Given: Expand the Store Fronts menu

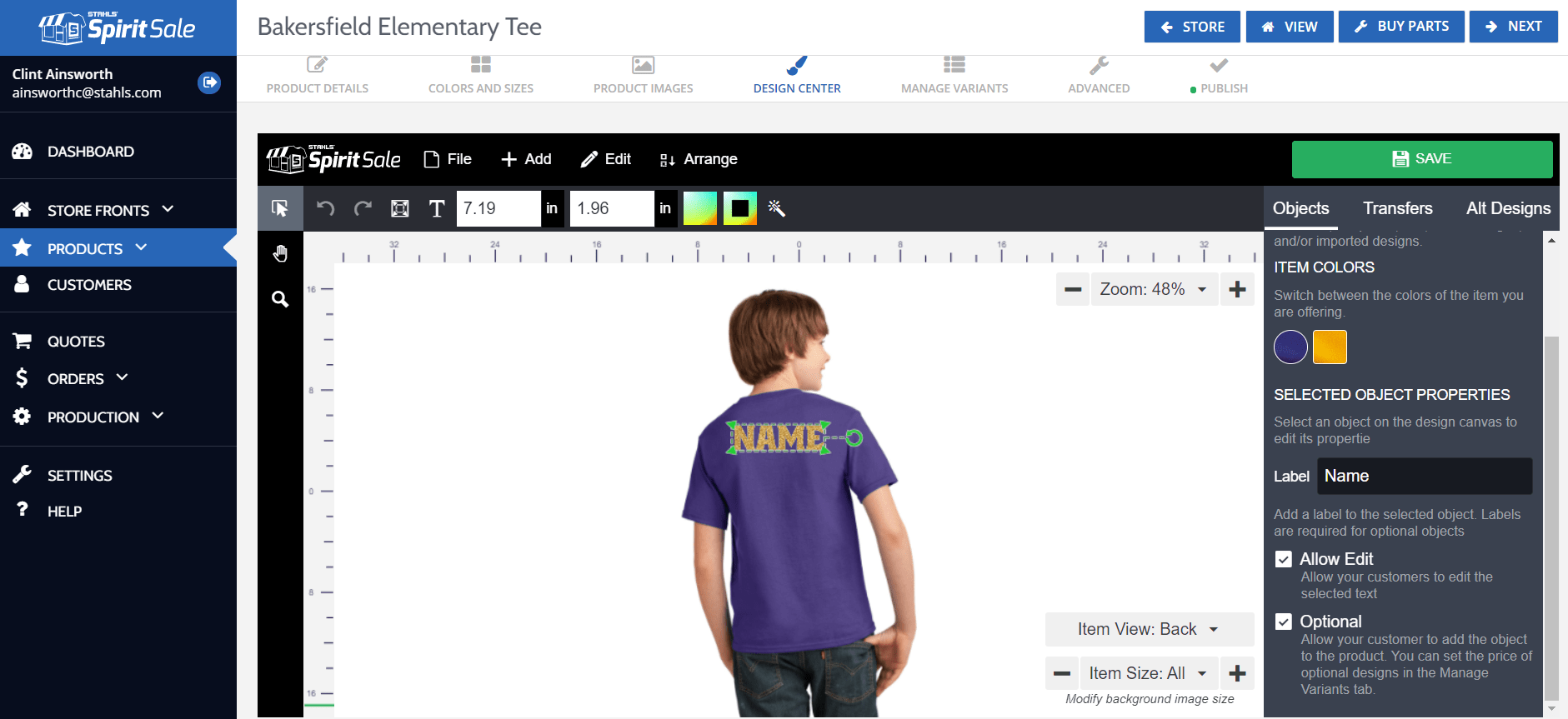Looking at the screenshot, I should [x=168, y=208].
